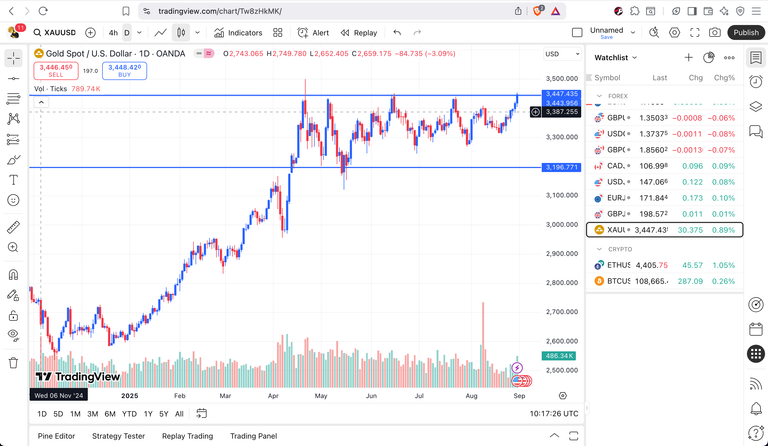768x446 pixels.
Task: Open chart style dropdown arrow
Action: click(x=197, y=33)
